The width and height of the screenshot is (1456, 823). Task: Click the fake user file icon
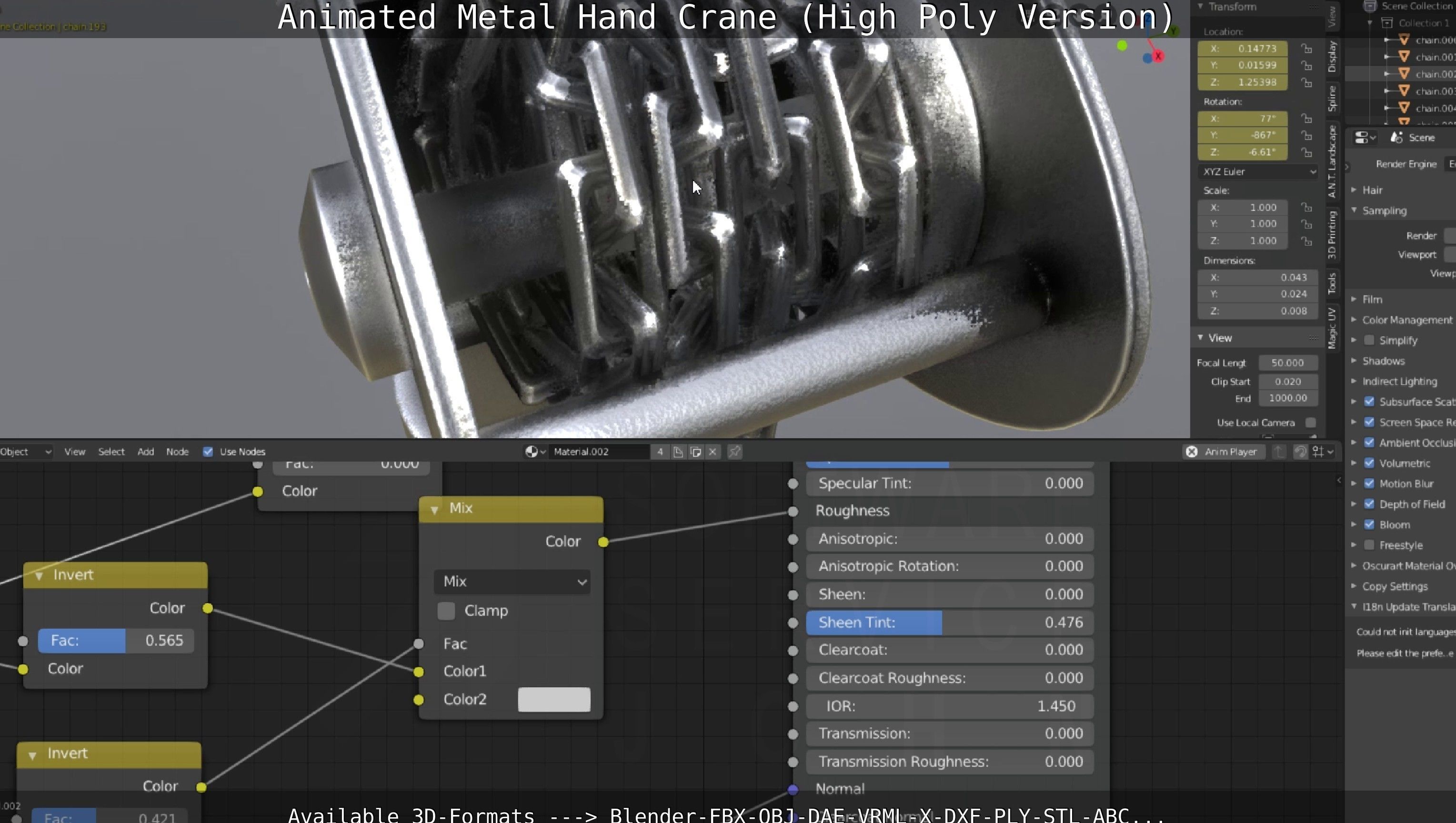678,452
